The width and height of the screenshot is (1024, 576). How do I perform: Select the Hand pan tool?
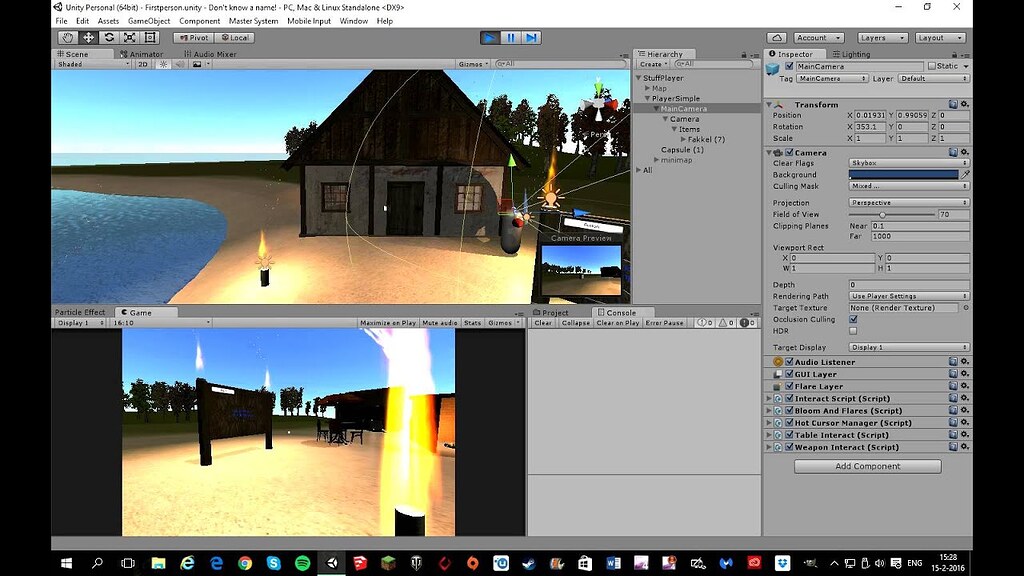67,38
